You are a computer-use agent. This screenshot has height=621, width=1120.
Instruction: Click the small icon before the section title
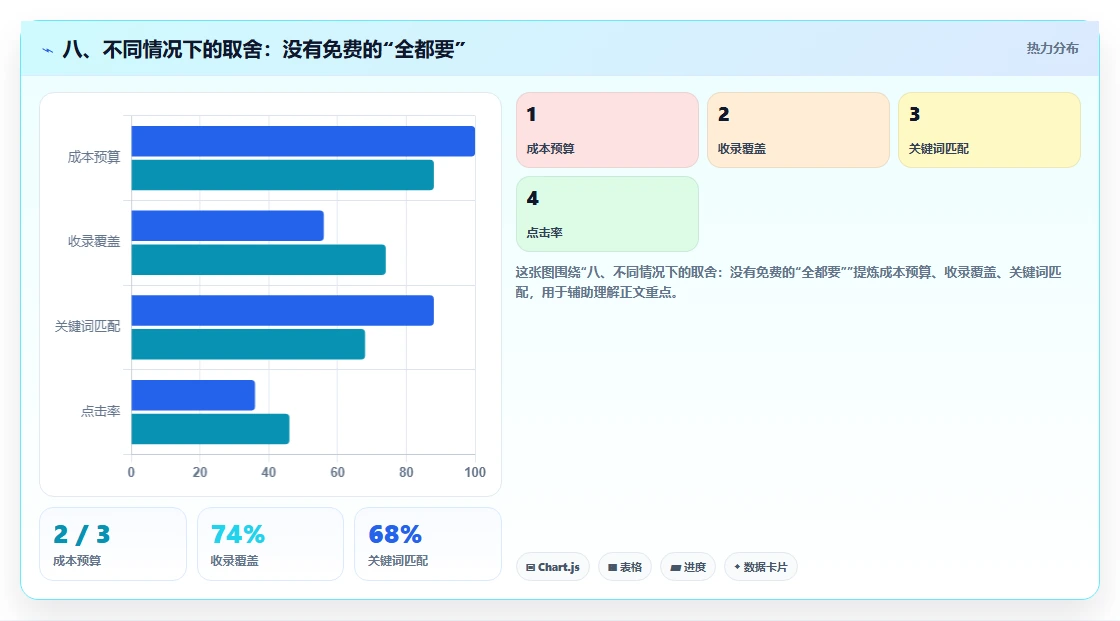coord(48,50)
